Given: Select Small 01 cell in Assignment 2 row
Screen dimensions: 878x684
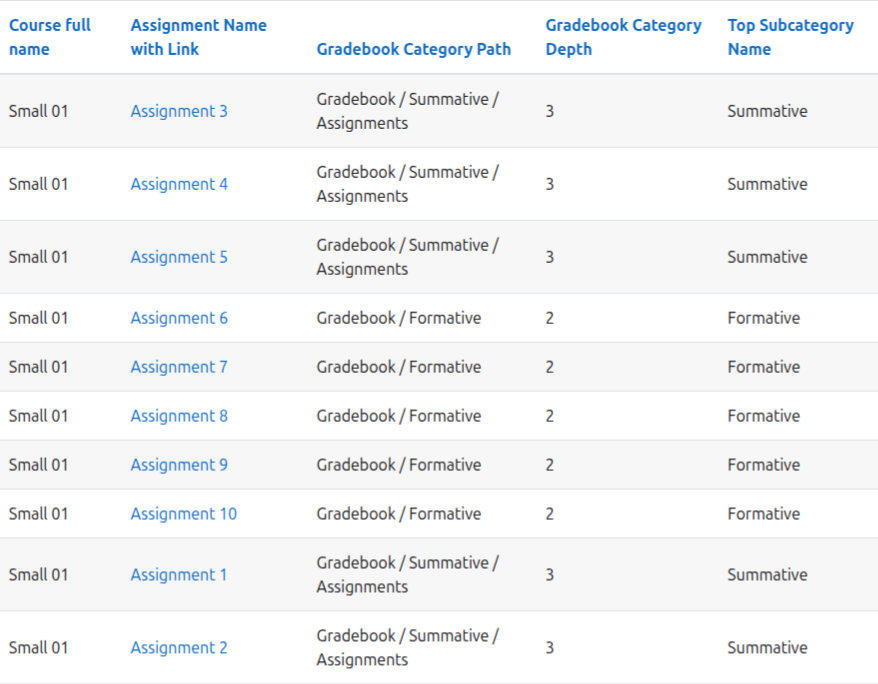Looking at the screenshot, I should pos(39,648).
